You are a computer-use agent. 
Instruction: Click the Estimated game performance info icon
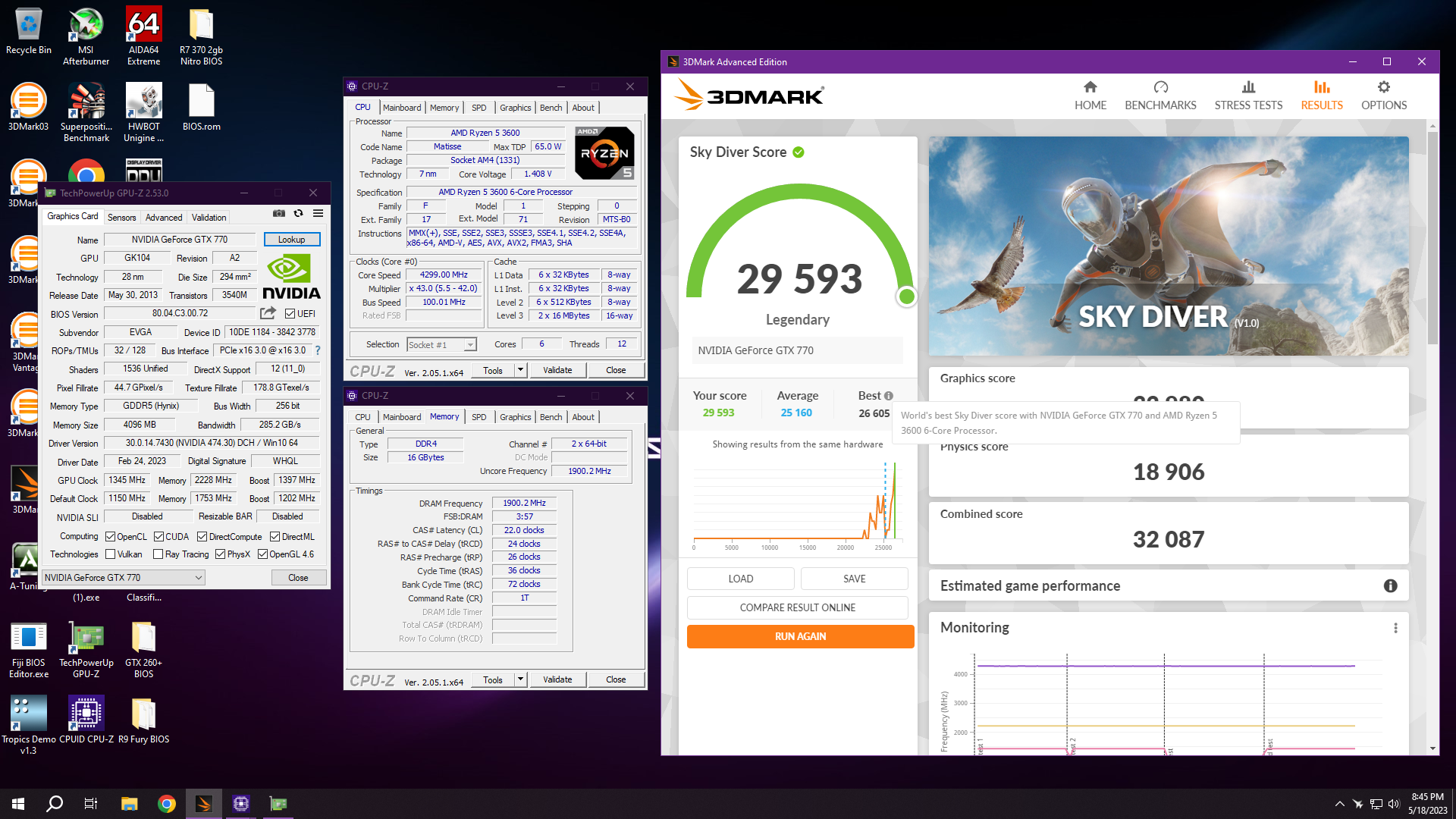tap(1390, 585)
